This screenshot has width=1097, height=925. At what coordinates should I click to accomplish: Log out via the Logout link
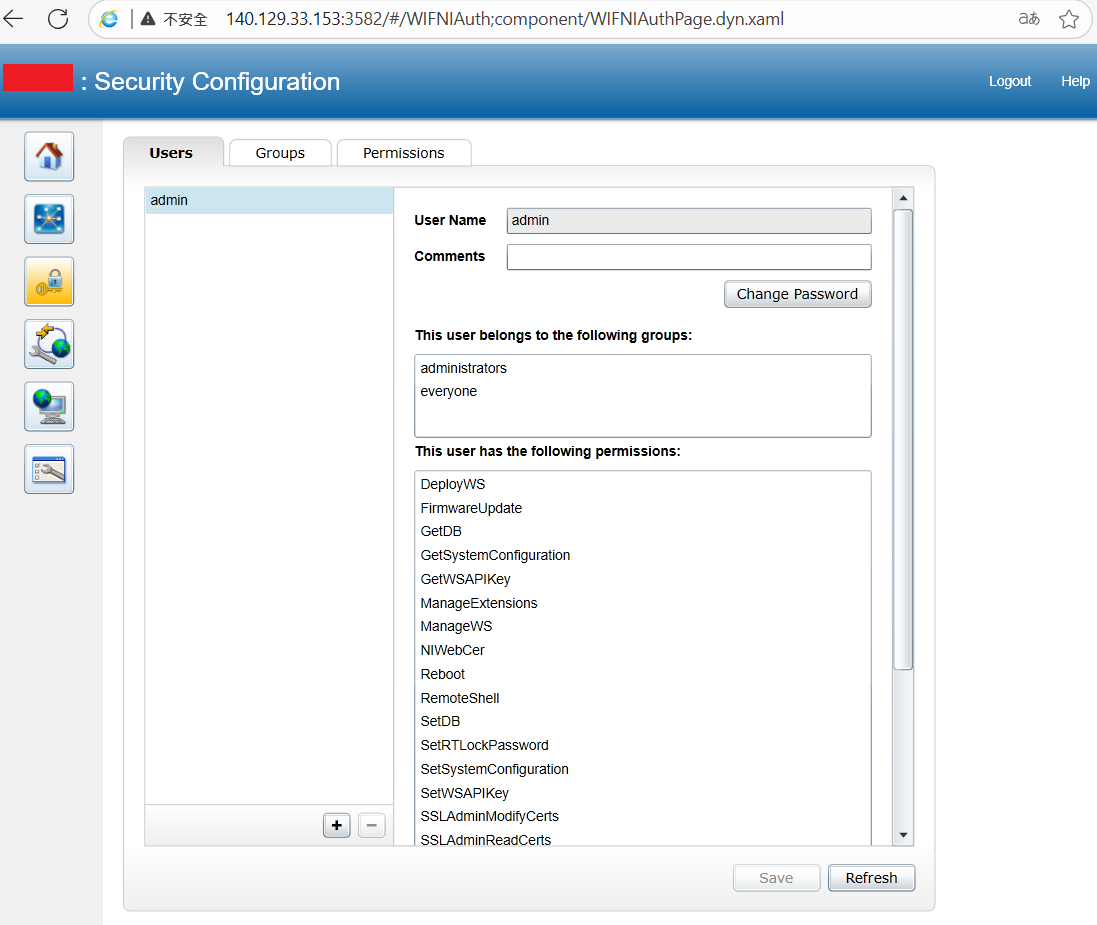(1010, 81)
